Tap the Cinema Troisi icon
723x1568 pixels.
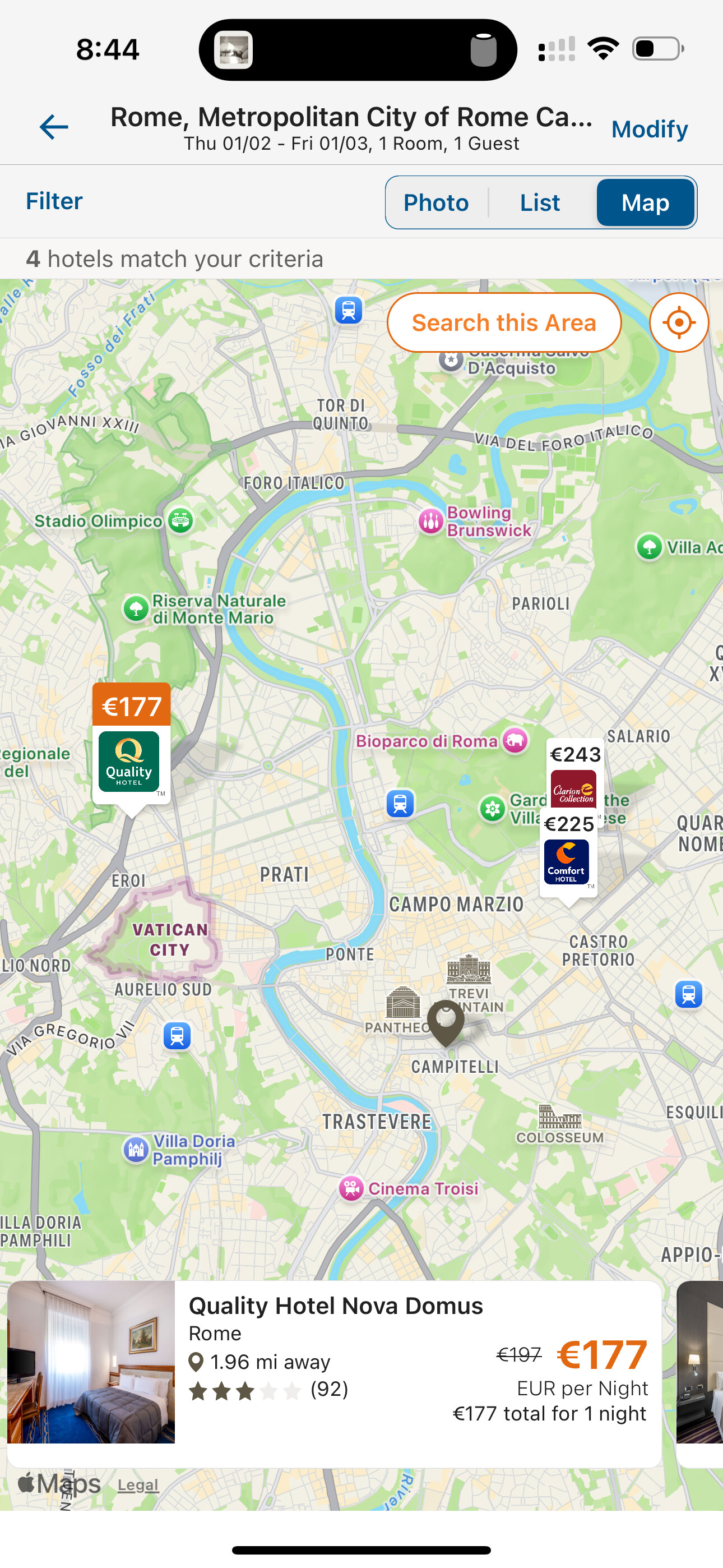[351, 1188]
